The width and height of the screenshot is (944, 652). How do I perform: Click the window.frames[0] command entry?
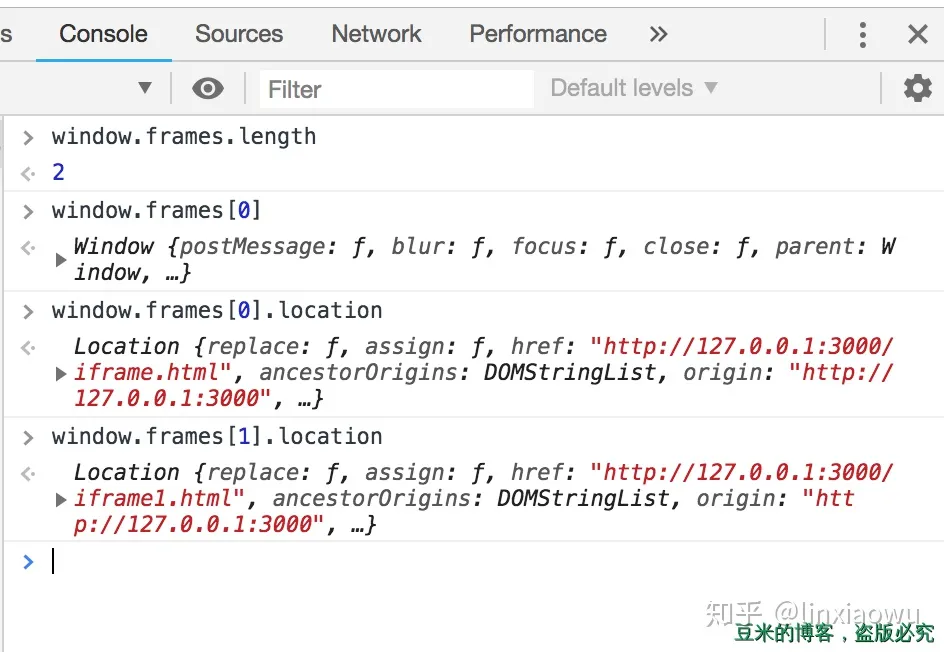point(156,211)
